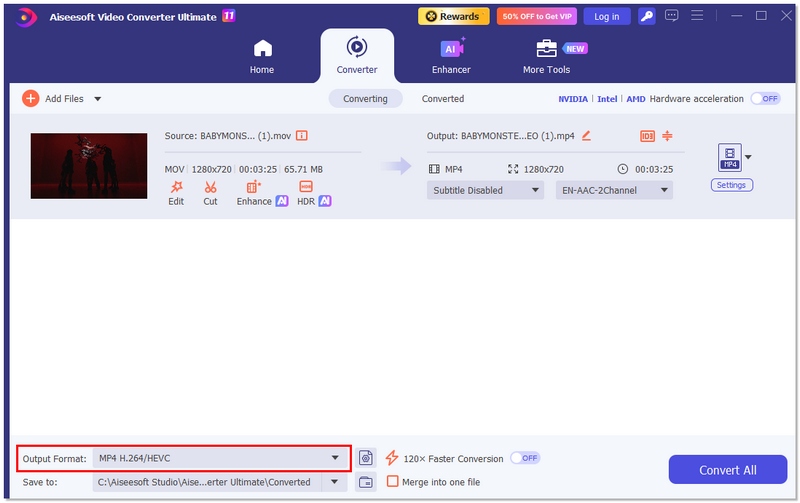Toggle Hardware acceleration switch
The image size is (800, 503).
(x=765, y=99)
